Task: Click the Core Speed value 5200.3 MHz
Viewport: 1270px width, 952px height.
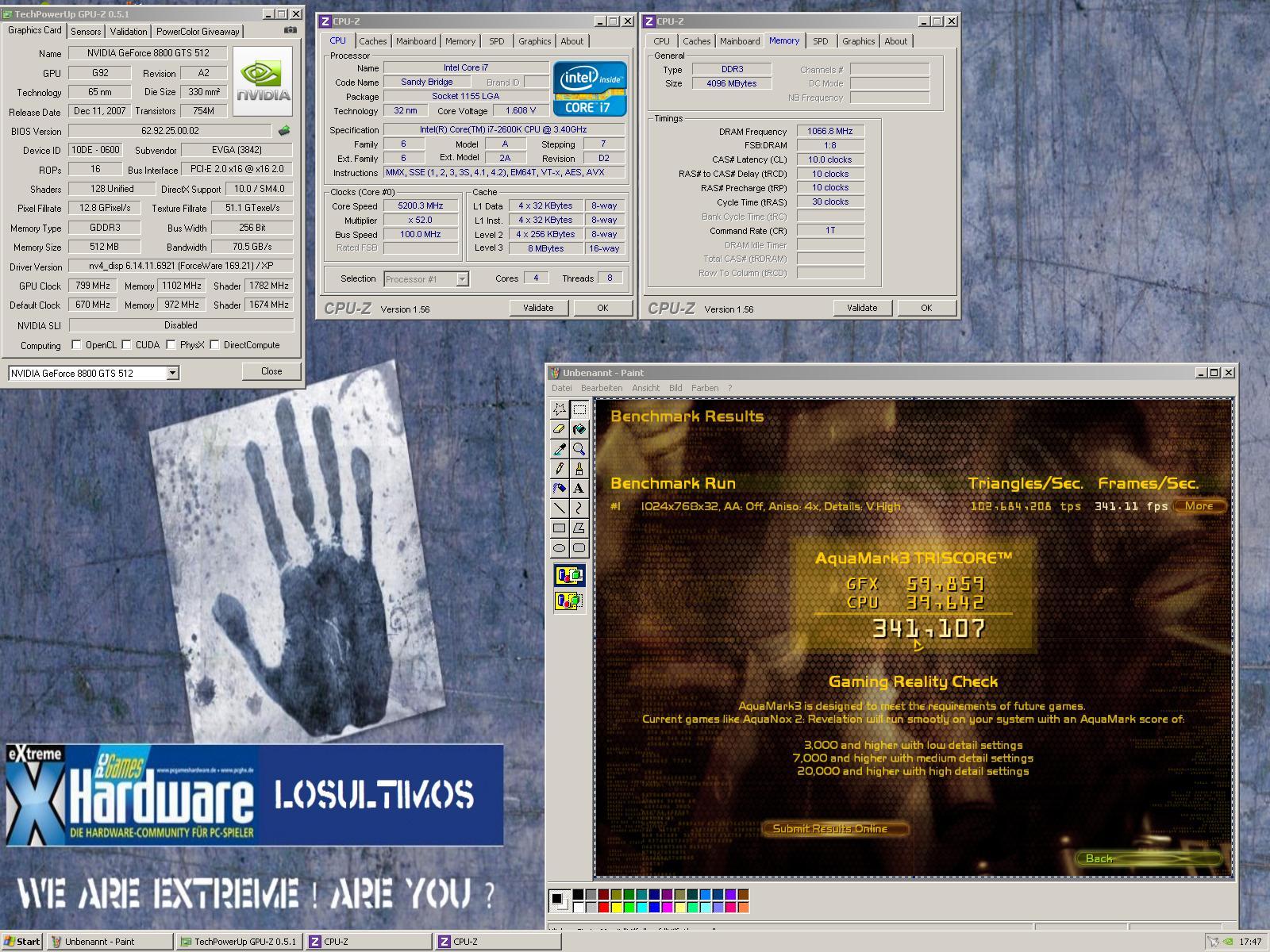Action: [x=421, y=205]
